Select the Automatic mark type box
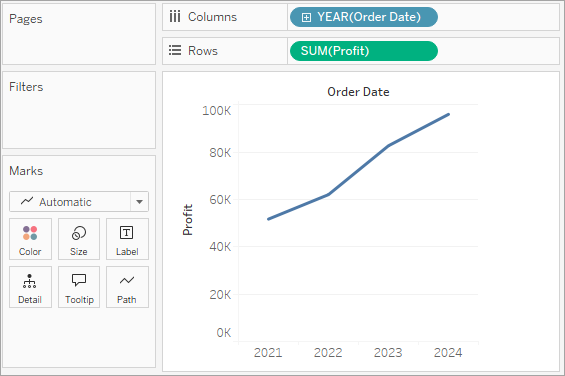The height and width of the screenshot is (376, 565). (x=79, y=202)
